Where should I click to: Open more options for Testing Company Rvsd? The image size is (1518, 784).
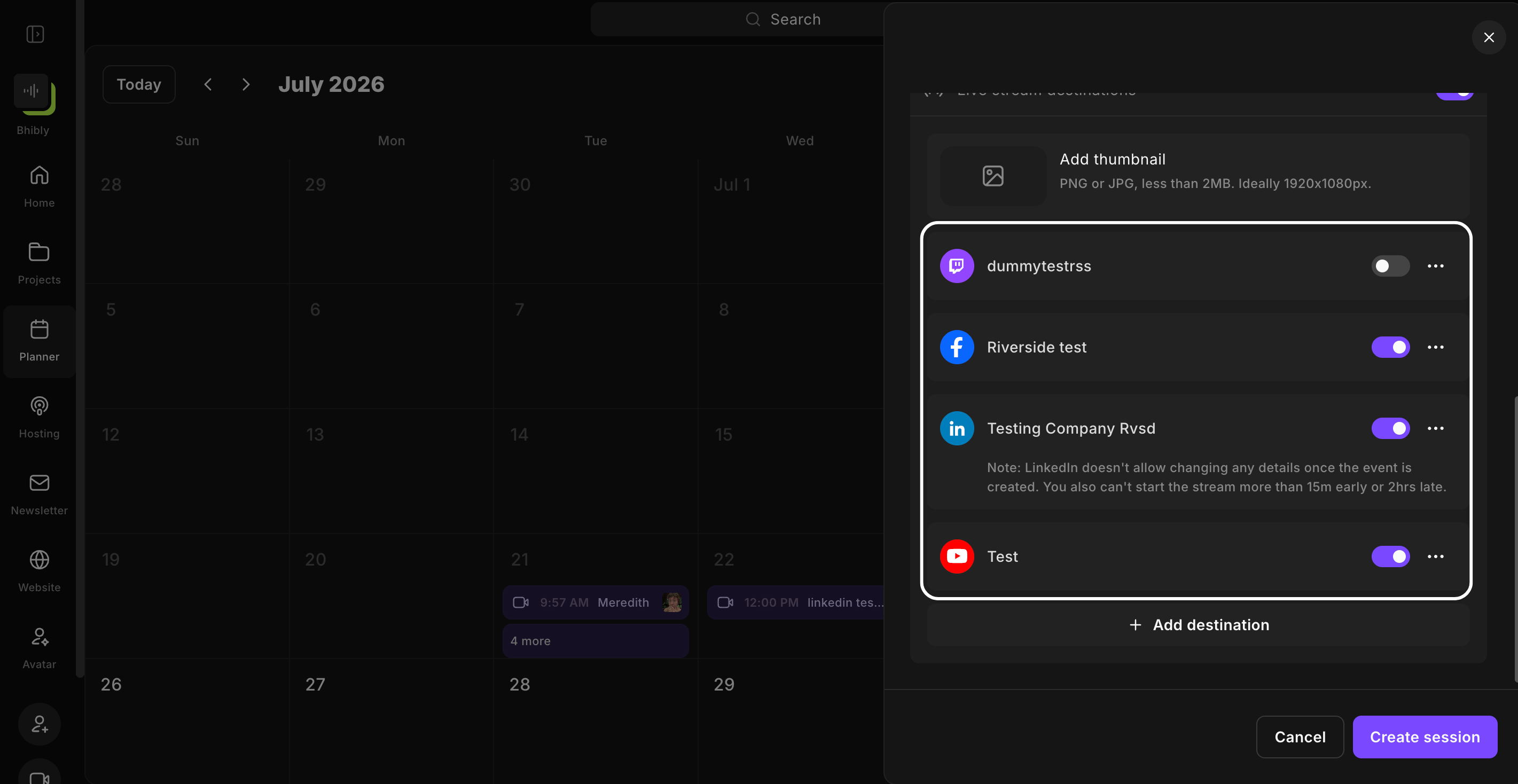pyautogui.click(x=1436, y=428)
